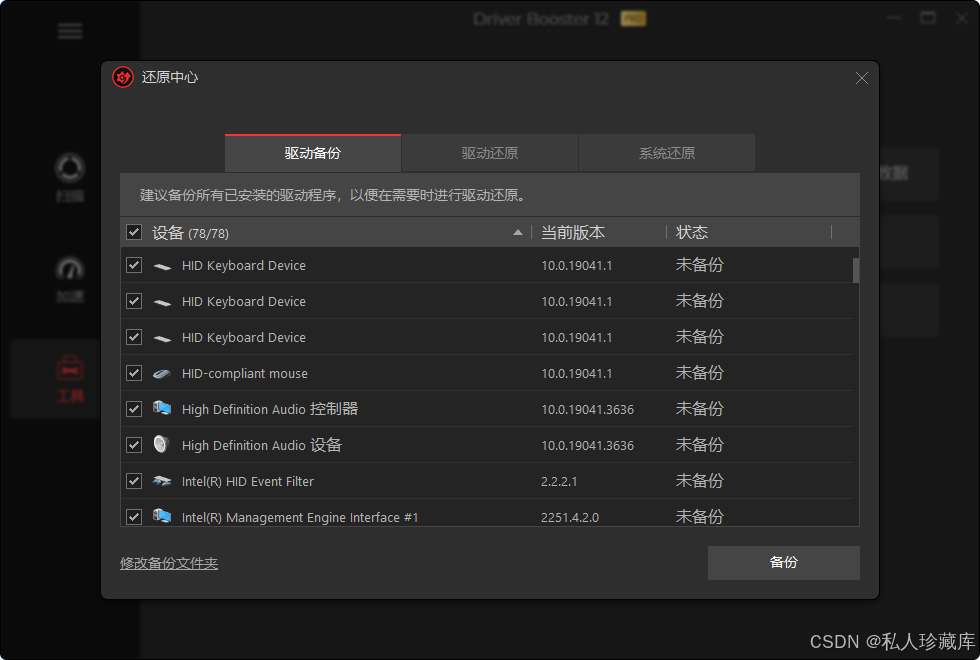The width and height of the screenshot is (980, 660).
Task: Click the 未备份 status of Intel HID Event Filter
Action: [699, 481]
